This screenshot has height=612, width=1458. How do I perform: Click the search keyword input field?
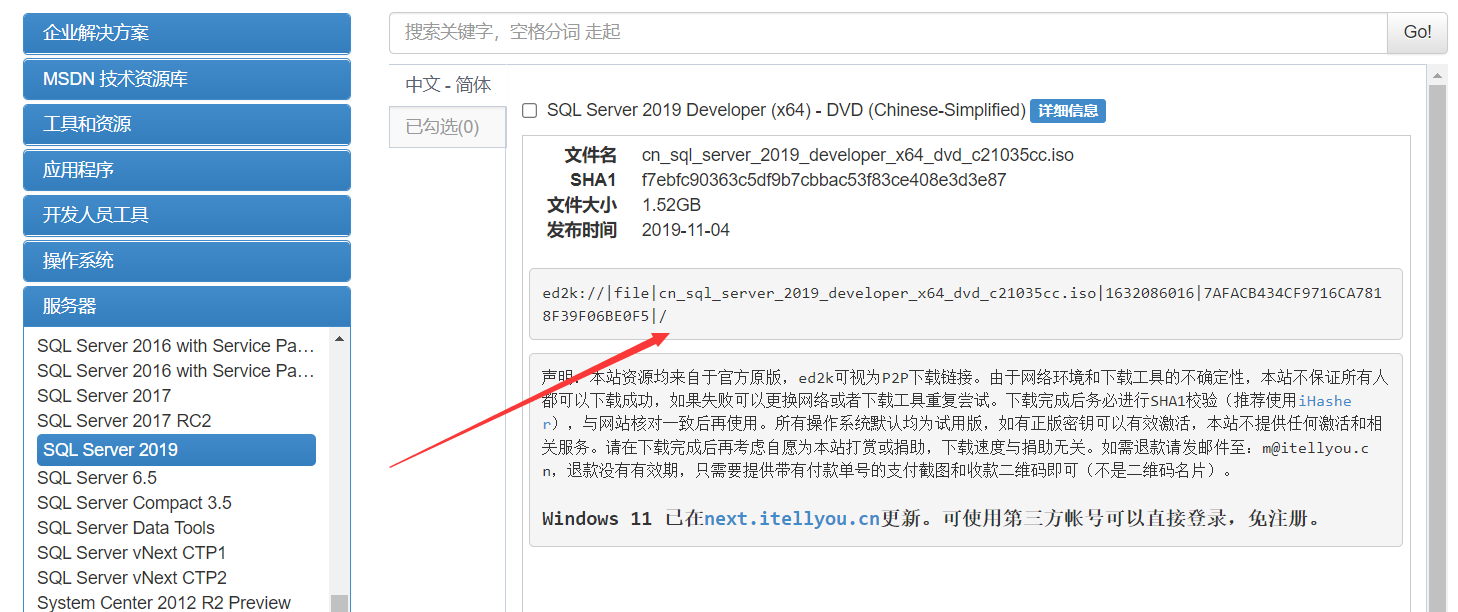[888, 32]
